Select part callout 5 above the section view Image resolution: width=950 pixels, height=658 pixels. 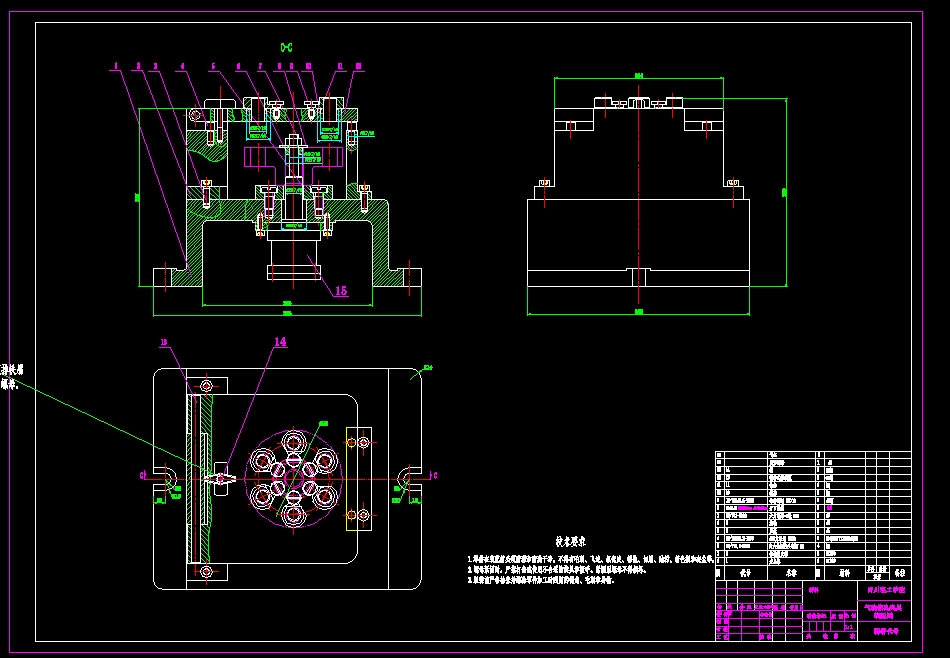click(x=213, y=66)
